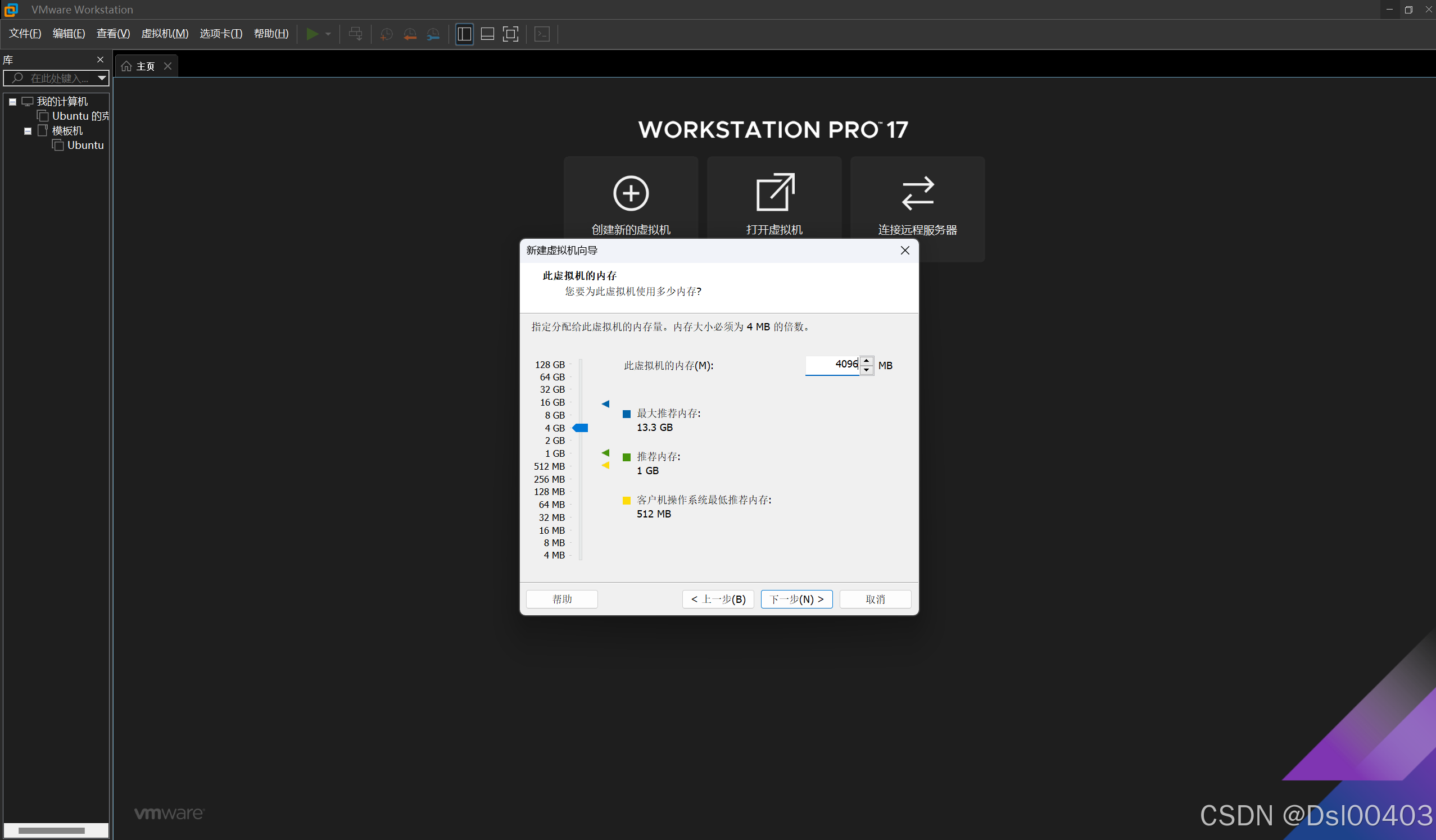Image resolution: width=1436 pixels, height=840 pixels.
Task: Collapse the 我的计算机 tree node
Action: [12, 102]
